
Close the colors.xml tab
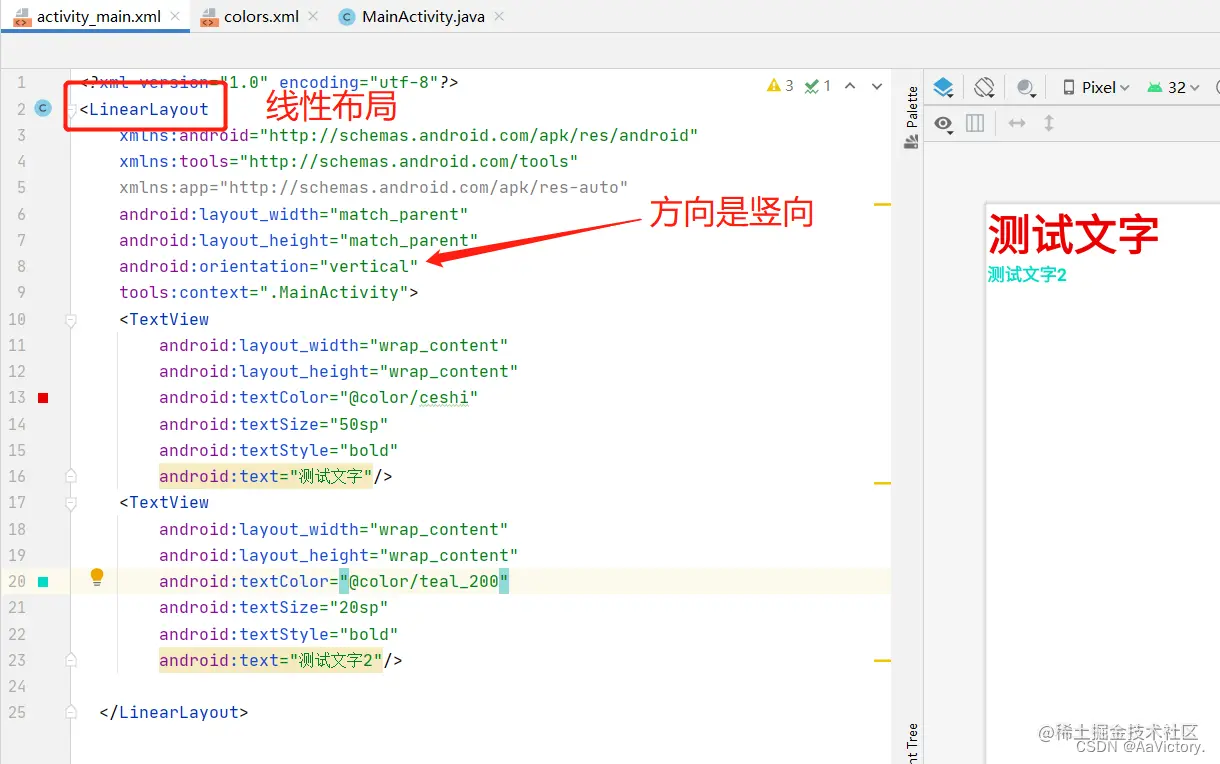(x=311, y=17)
